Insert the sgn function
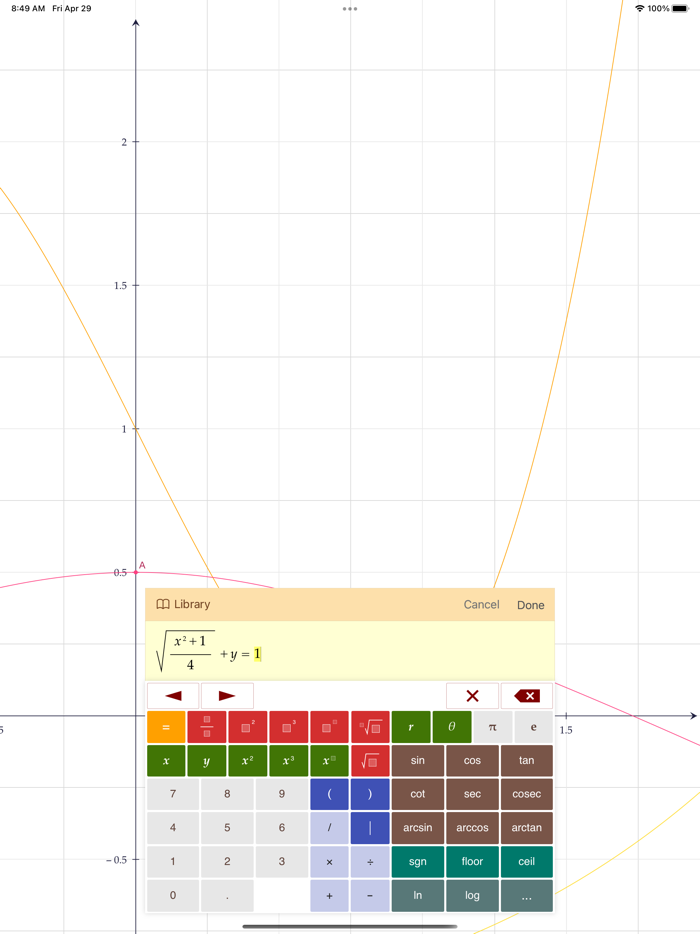Viewport: 700px width, 934px height. pos(418,862)
